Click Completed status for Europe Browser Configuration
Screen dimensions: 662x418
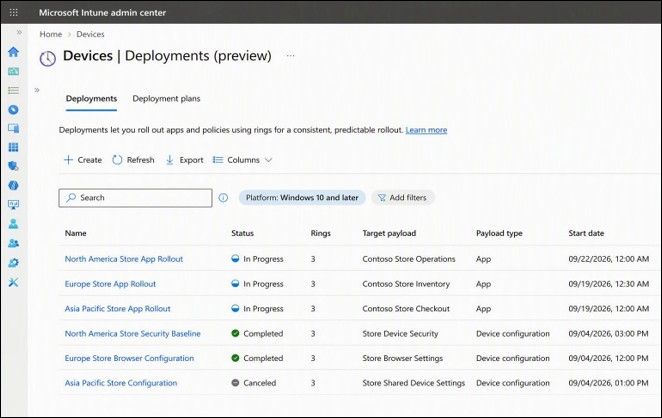(x=257, y=358)
